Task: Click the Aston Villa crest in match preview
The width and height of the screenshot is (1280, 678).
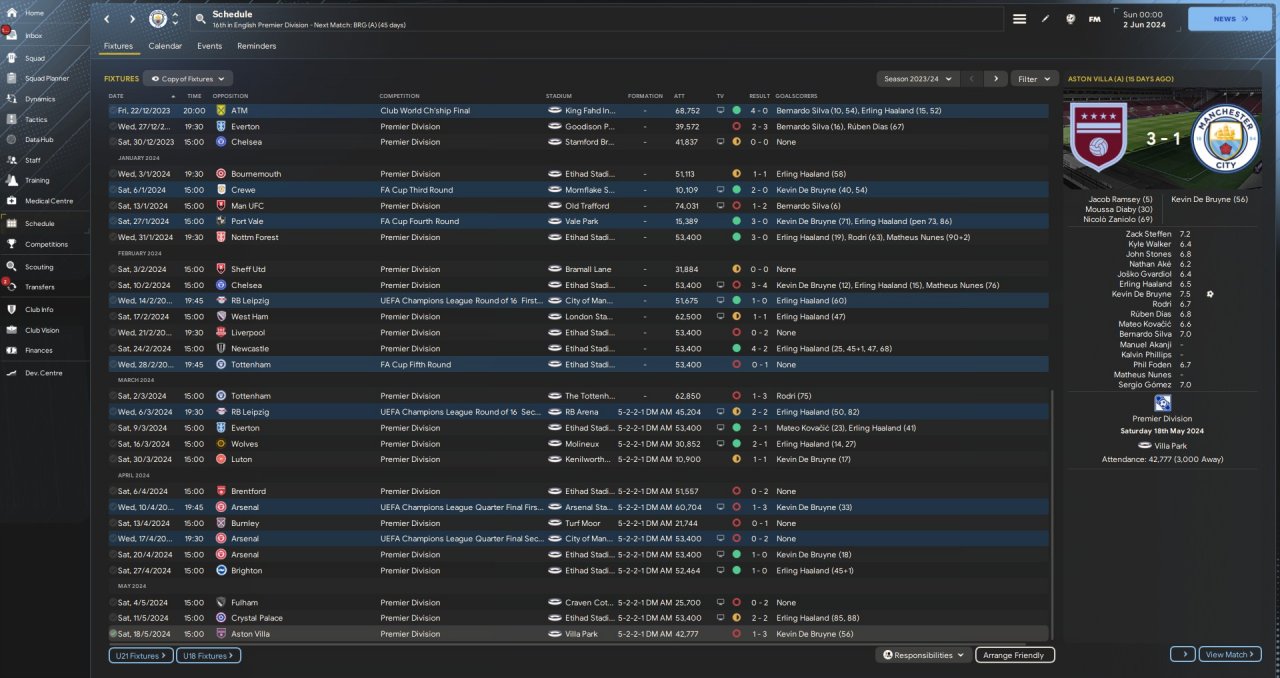Action: coord(1098,139)
